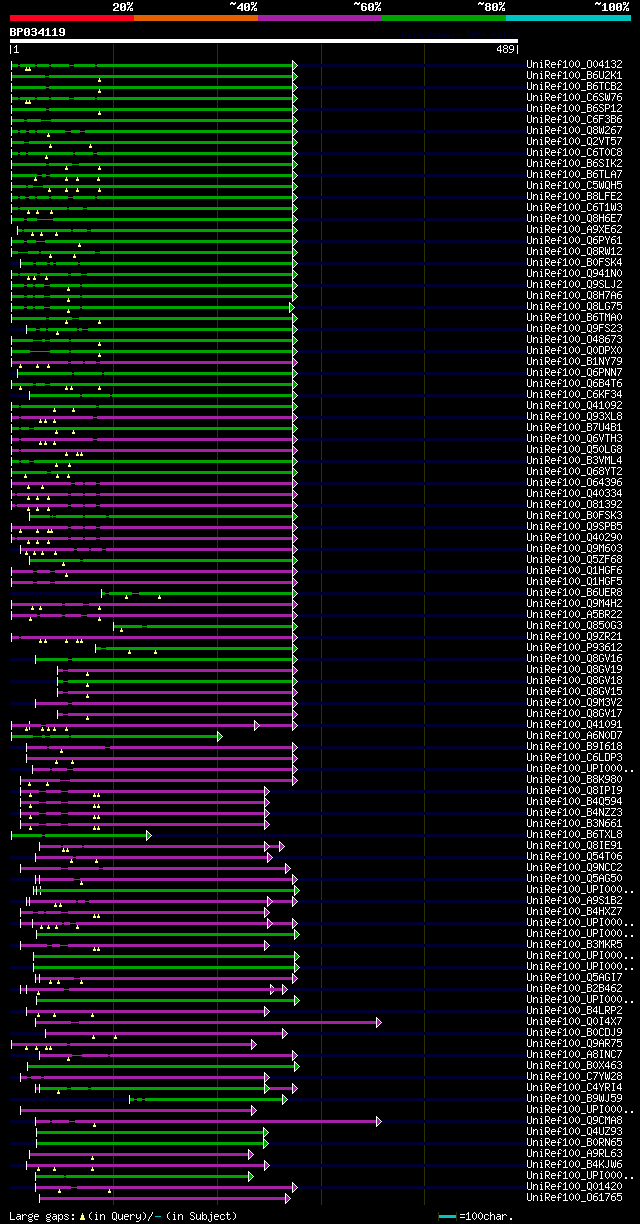Select the UniRef100_Q8RW12 label
Image resolution: width=640 pixels, height=1224 pixels.
[574, 252]
